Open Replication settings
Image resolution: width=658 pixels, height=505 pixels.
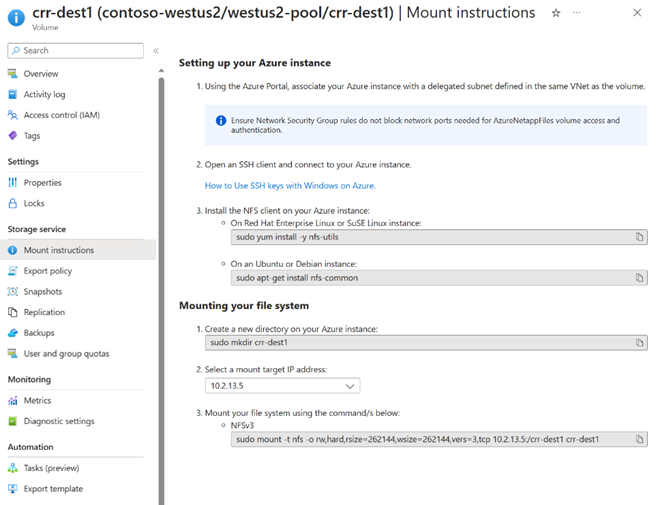click(x=44, y=312)
